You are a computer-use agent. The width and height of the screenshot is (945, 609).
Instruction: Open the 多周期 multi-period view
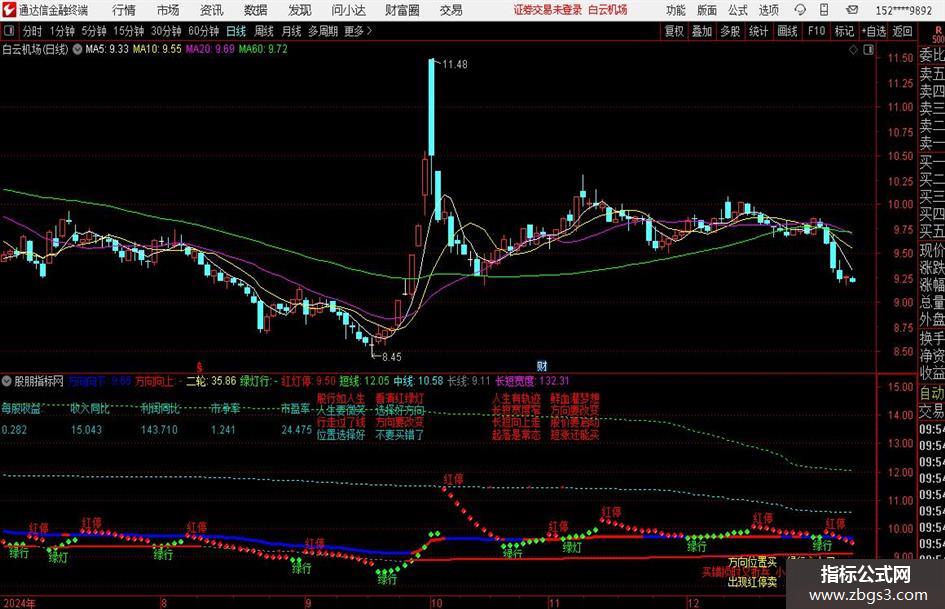coord(323,31)
